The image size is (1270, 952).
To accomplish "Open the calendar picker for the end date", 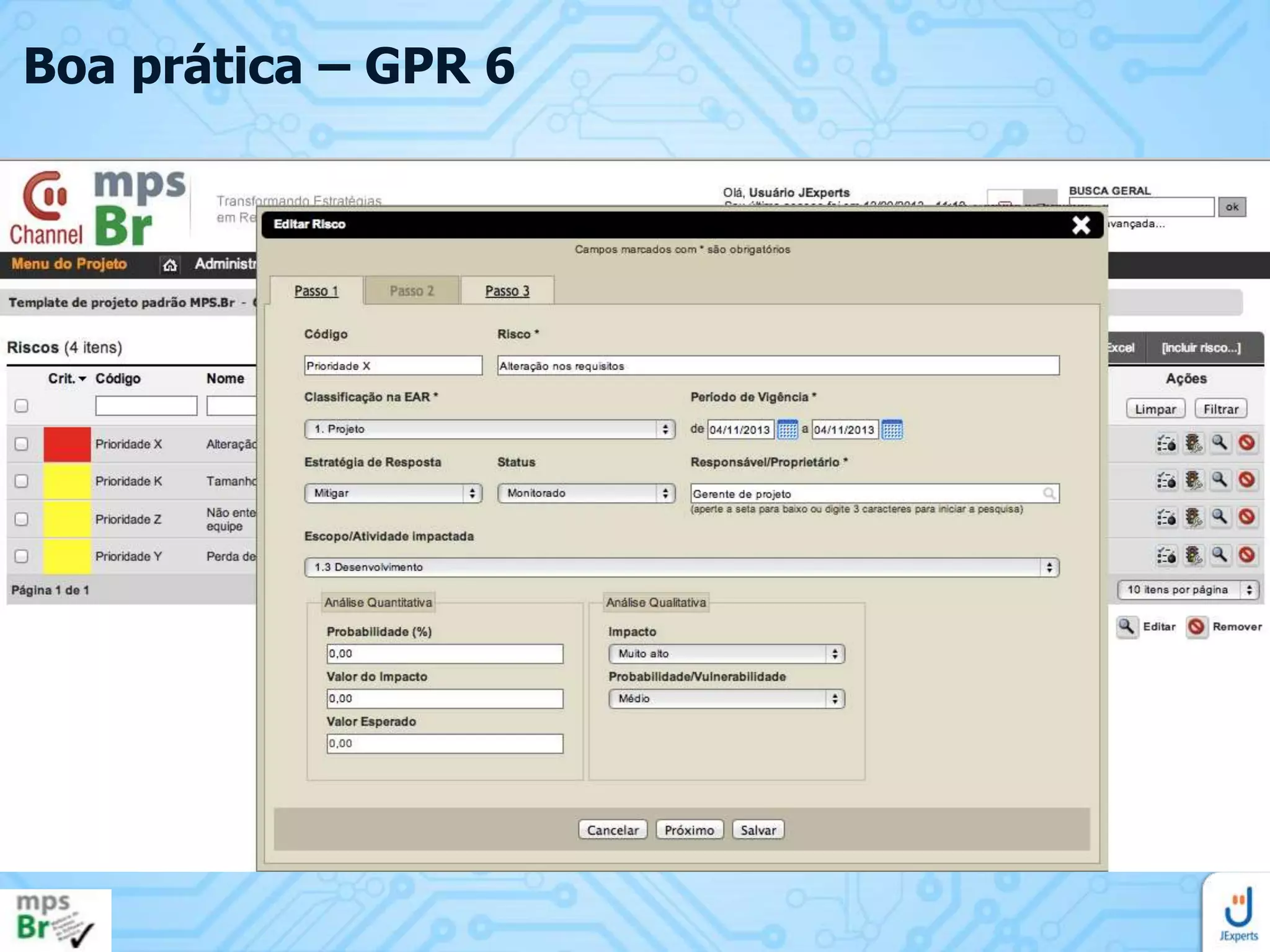I will point(892,429).
